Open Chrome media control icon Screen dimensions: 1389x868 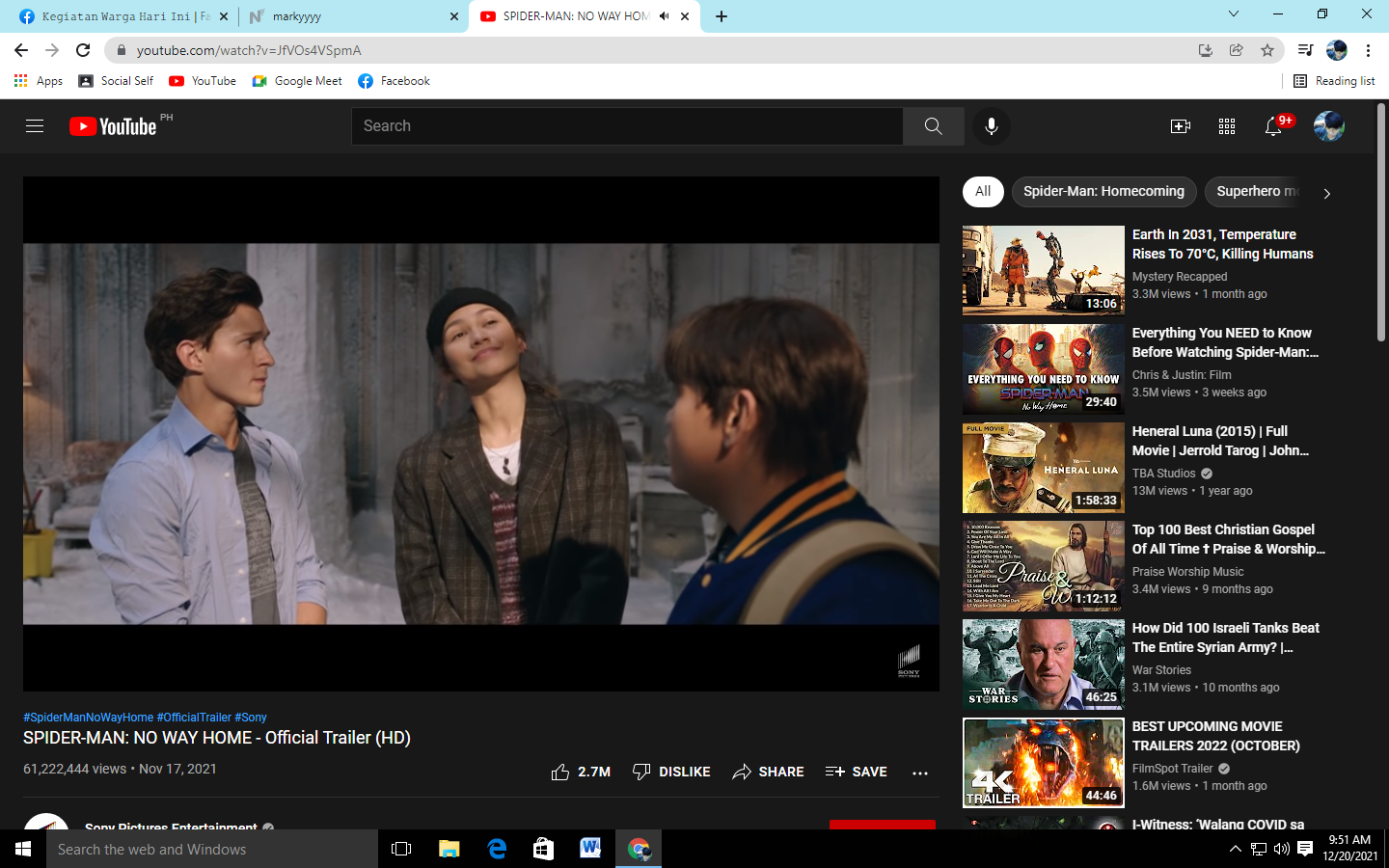point(1305,50)
